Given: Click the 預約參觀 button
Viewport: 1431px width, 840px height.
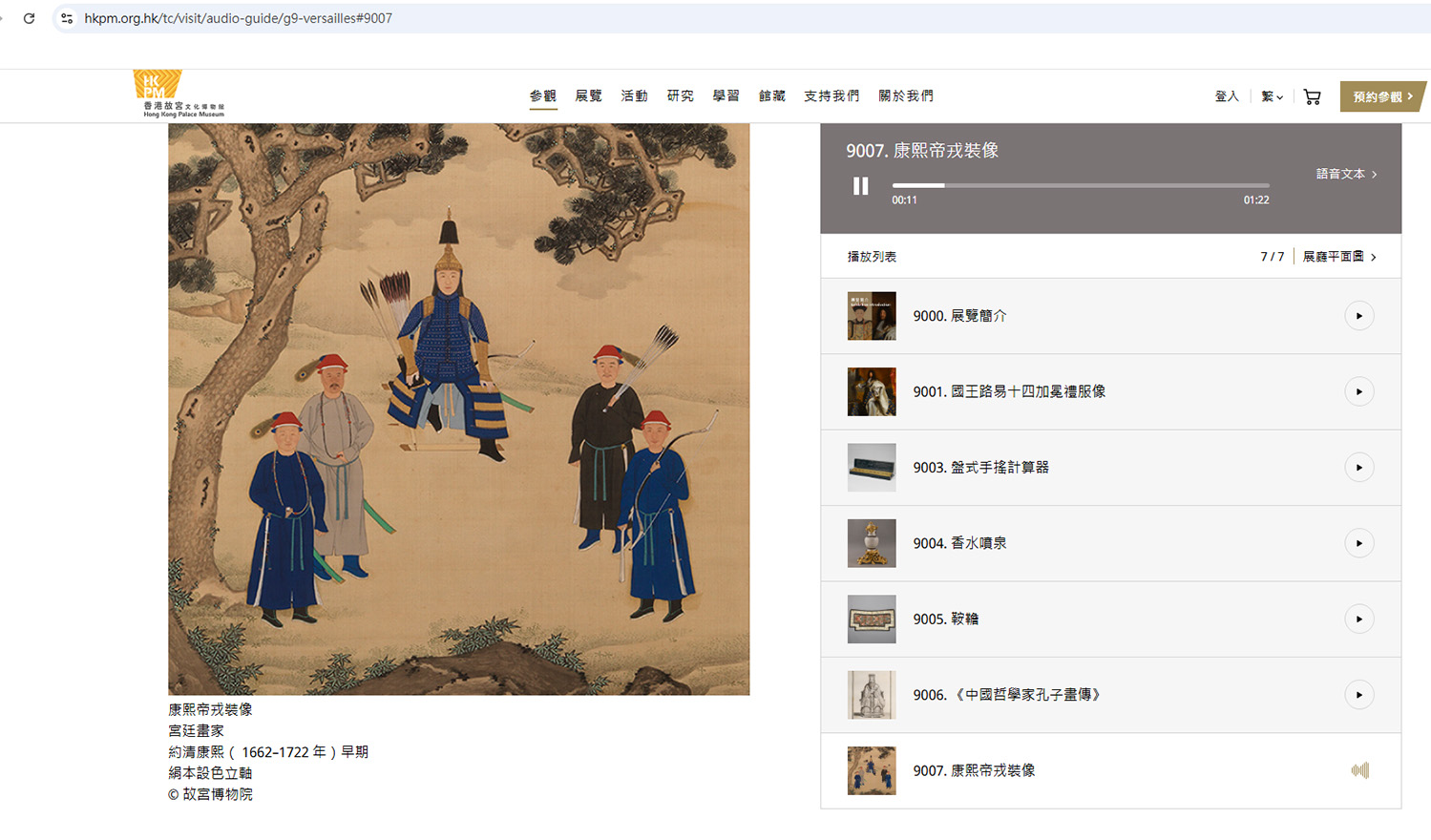Looking at the screenshot, I should pos(1382,96).
